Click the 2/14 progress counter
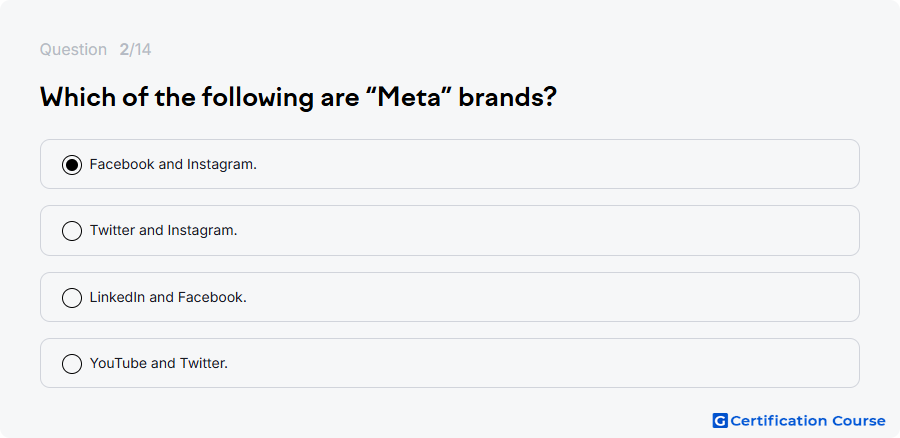 [135, 50]
